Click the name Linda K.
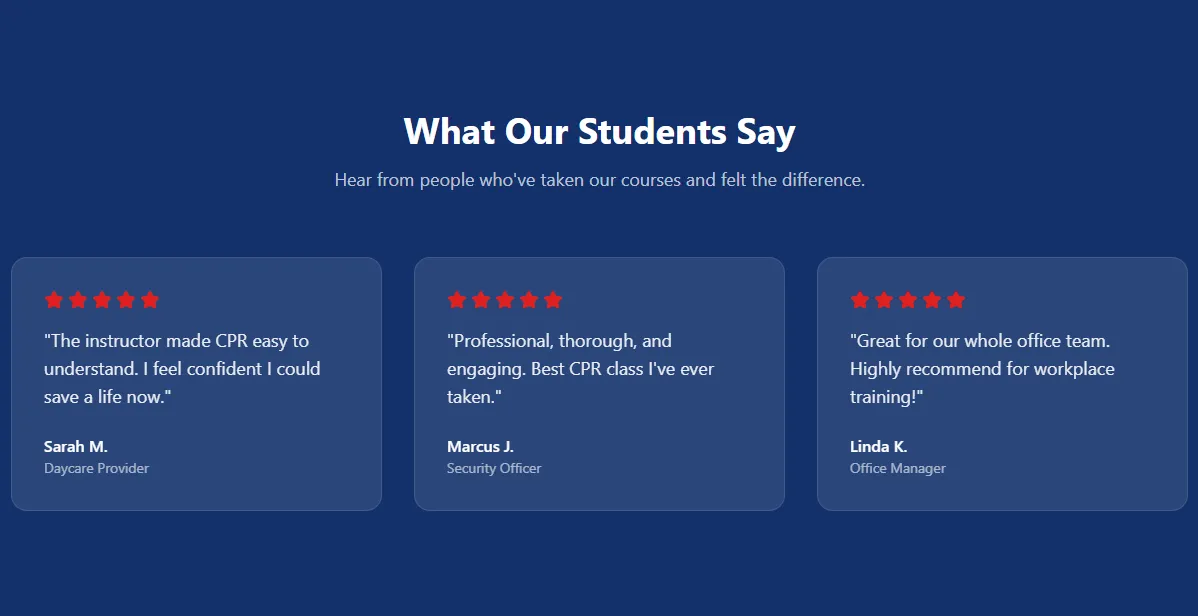1198x616 pixels. coord(879,446)
